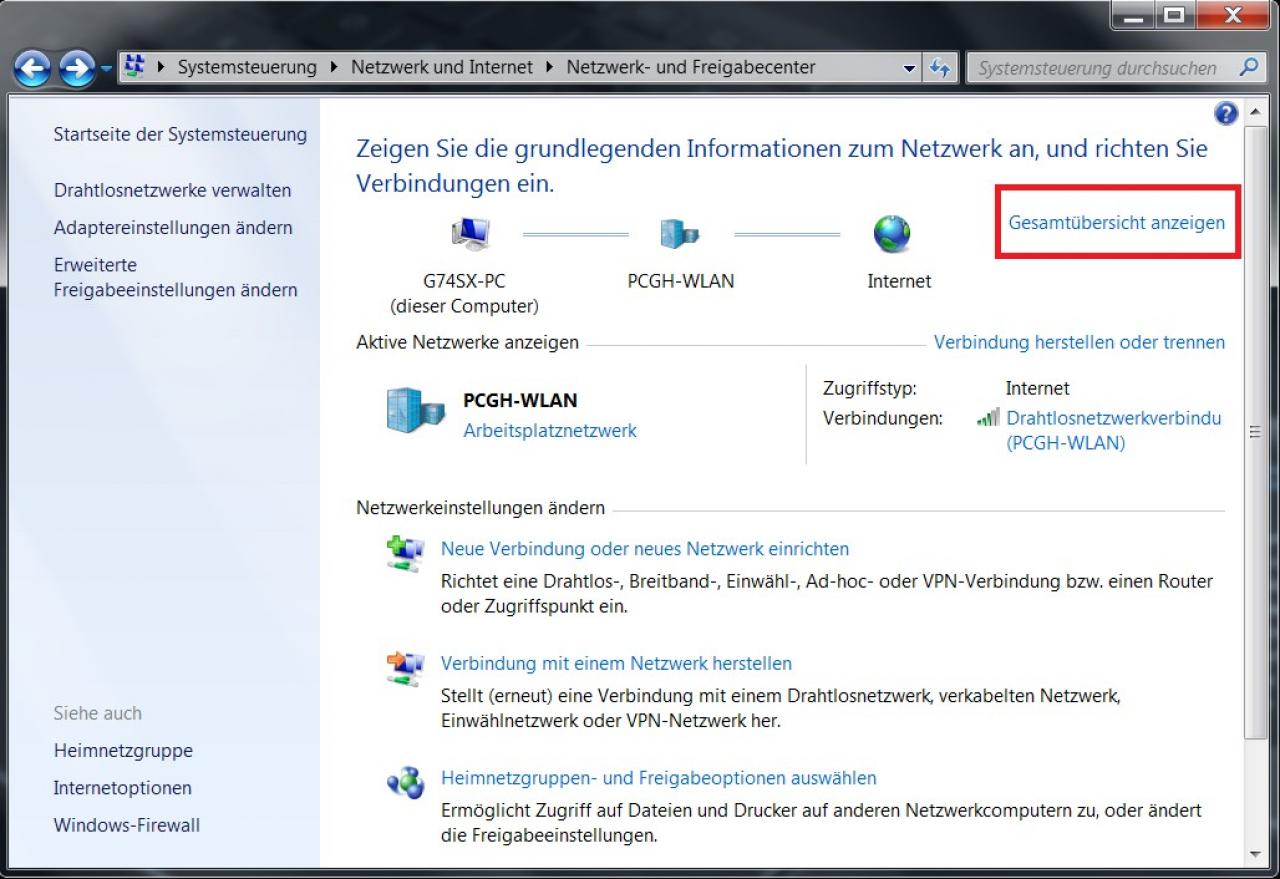Open Adaptereinstellungen ändern
The width and height of the screenshot is (1280, 879).
(x=173, y=228)
